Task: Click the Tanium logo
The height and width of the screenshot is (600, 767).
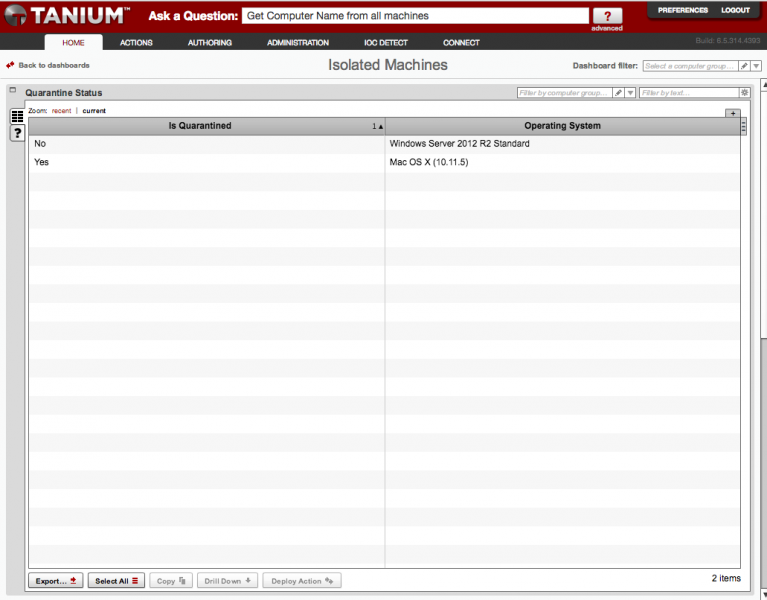Action: [68, 16]
